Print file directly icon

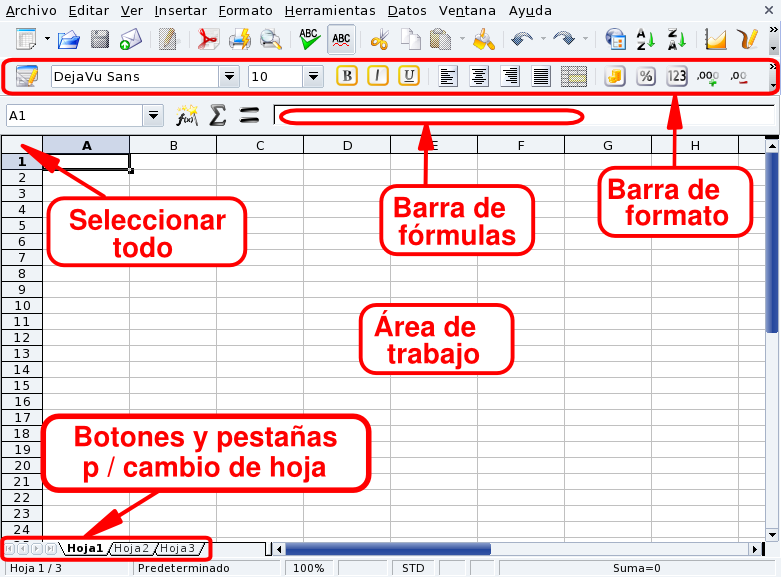(240, 39)
